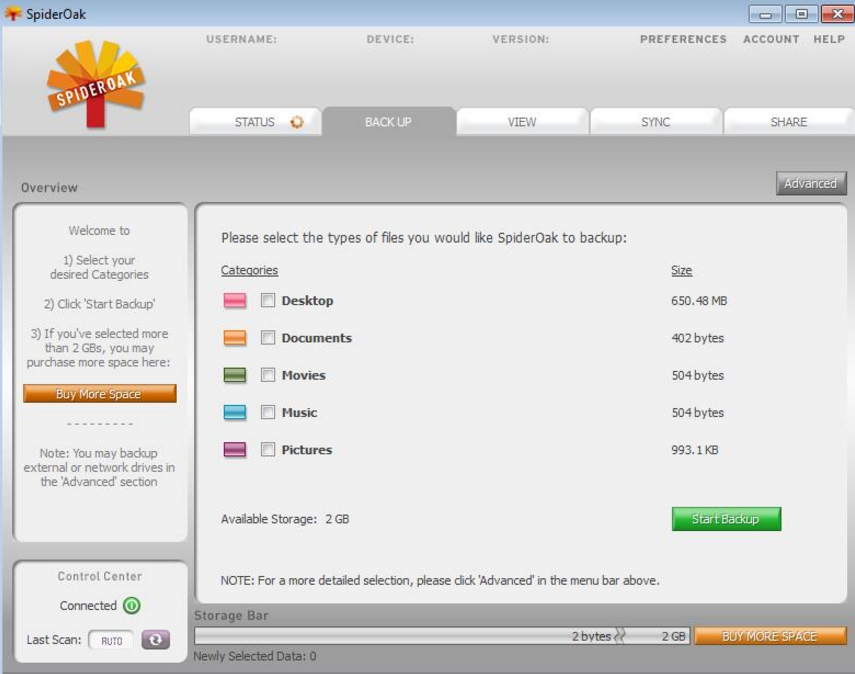Click the SpiderOak title bar app icon
Screen dimensions: 855x674
click(x=13, y=14)
